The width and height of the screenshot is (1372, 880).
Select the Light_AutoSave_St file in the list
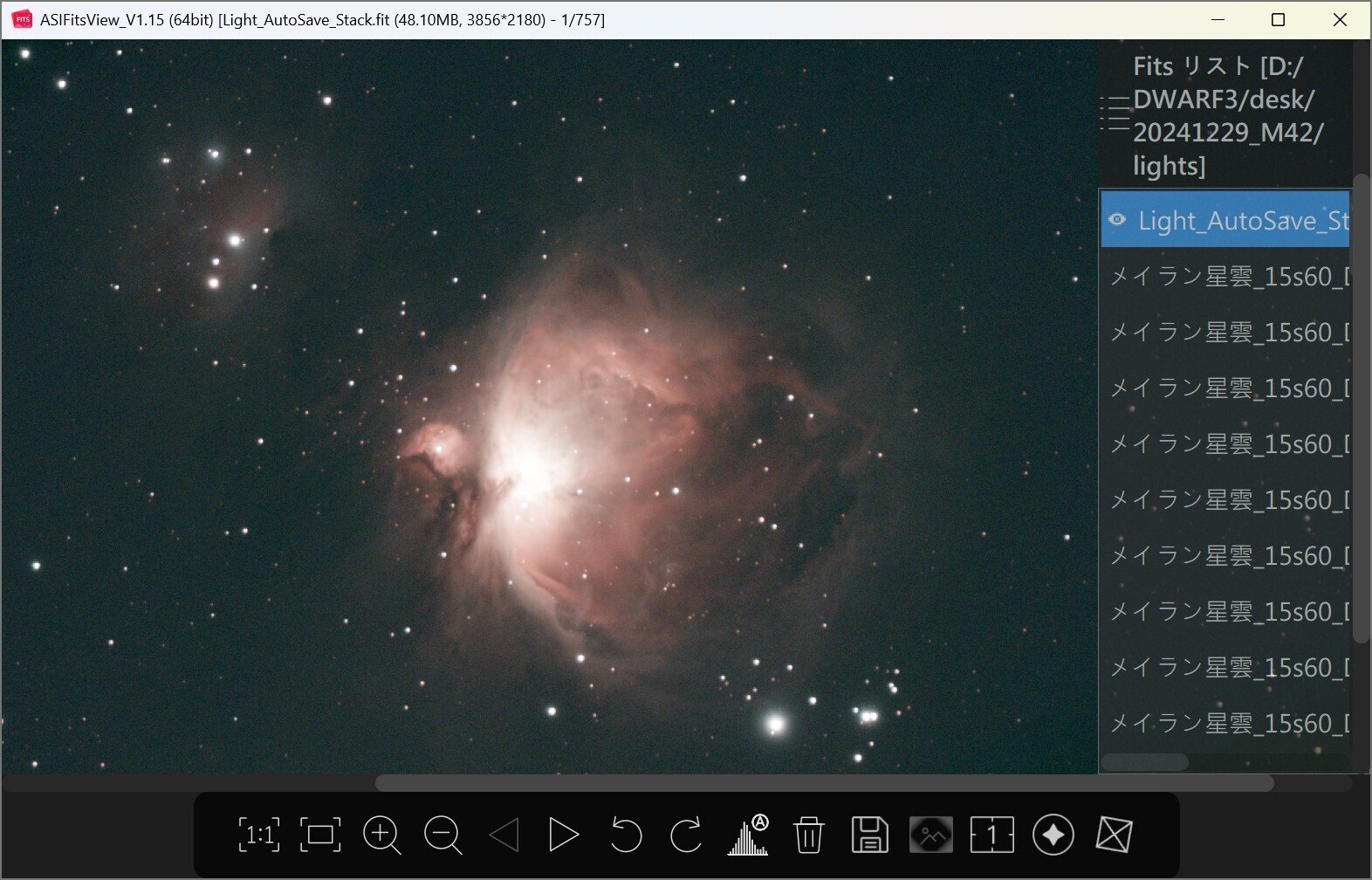[x=1225, y=220]
